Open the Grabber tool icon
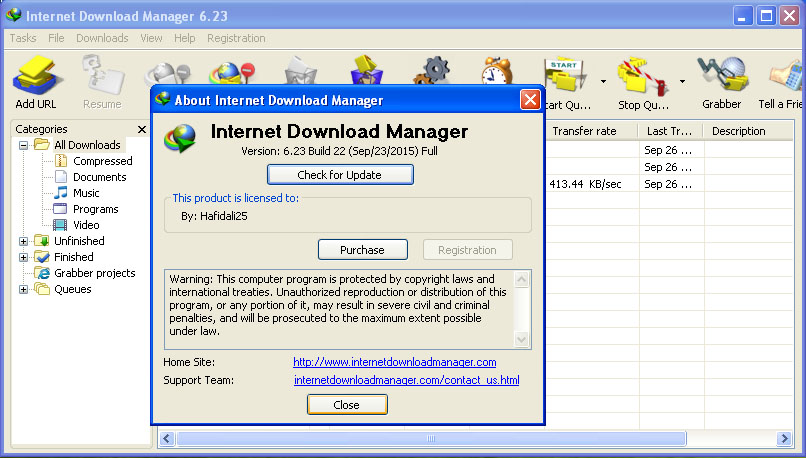The width and height of the screenshot is (806, 458). point(722,75)
